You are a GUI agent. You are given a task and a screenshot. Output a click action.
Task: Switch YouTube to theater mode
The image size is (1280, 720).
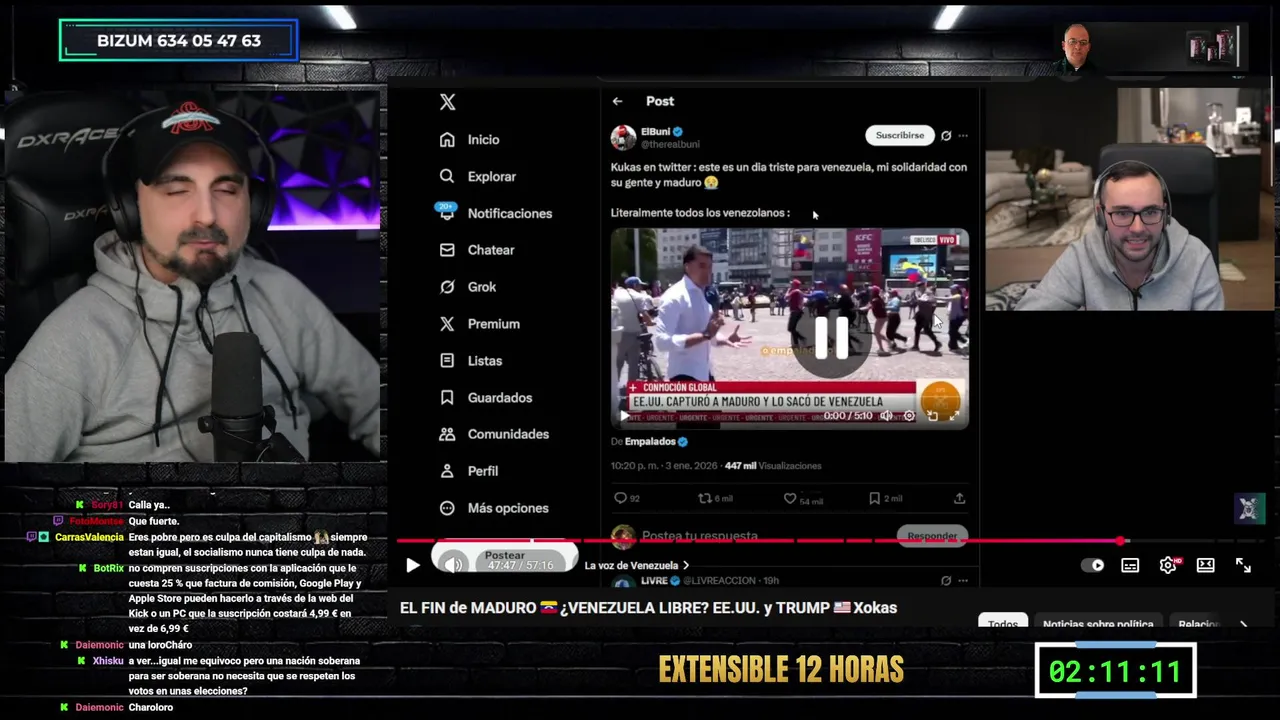(x=1206, y=565)
